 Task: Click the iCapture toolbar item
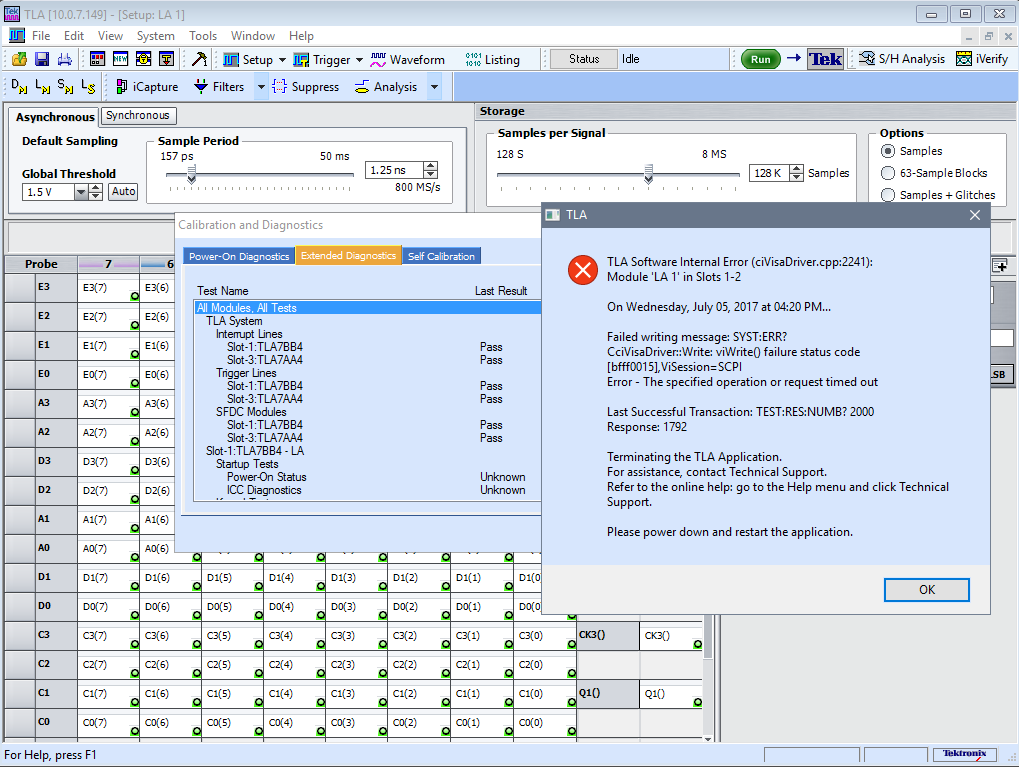pyautogui.click(x=147, y=86)
